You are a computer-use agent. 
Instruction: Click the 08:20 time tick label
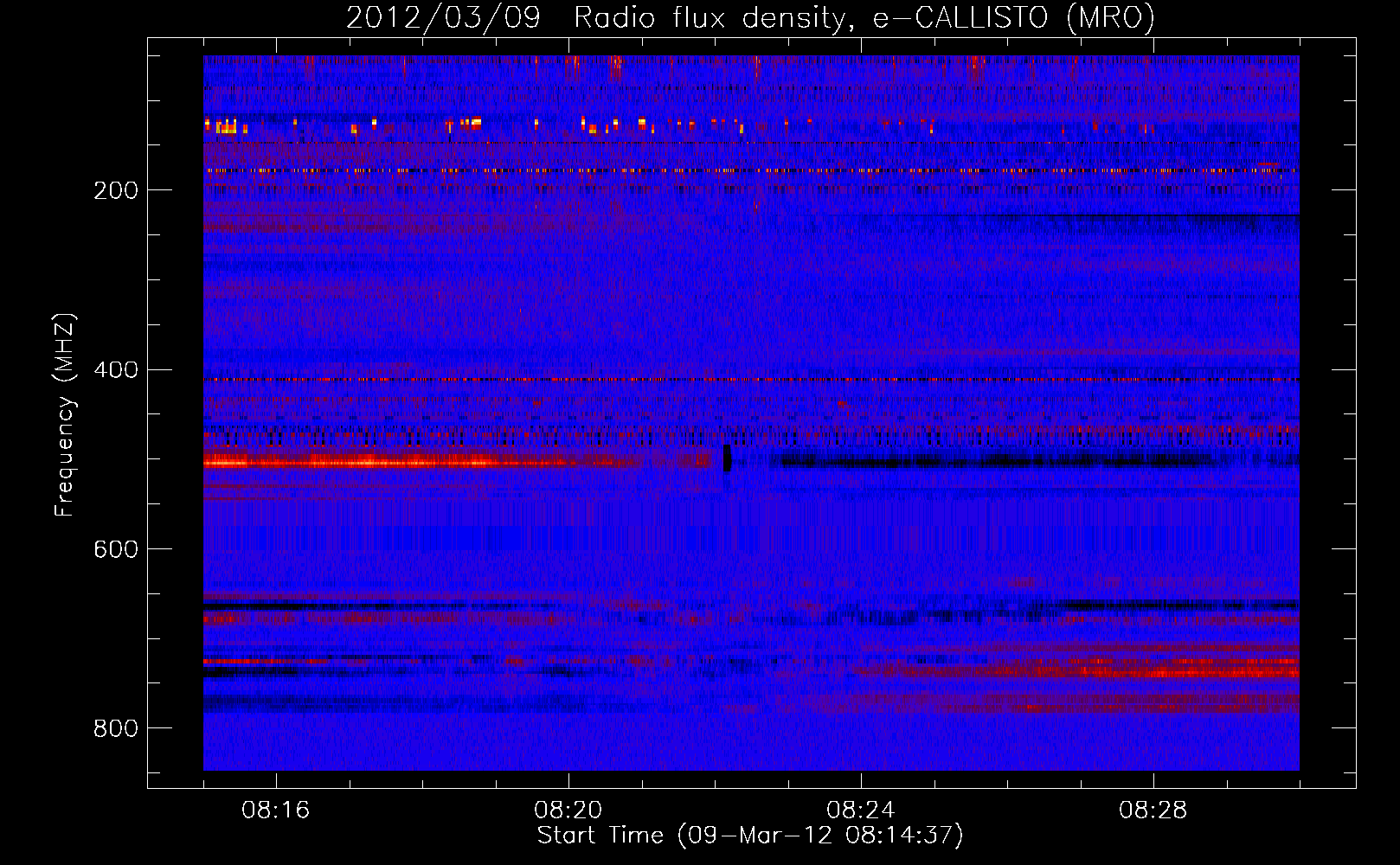568,811
